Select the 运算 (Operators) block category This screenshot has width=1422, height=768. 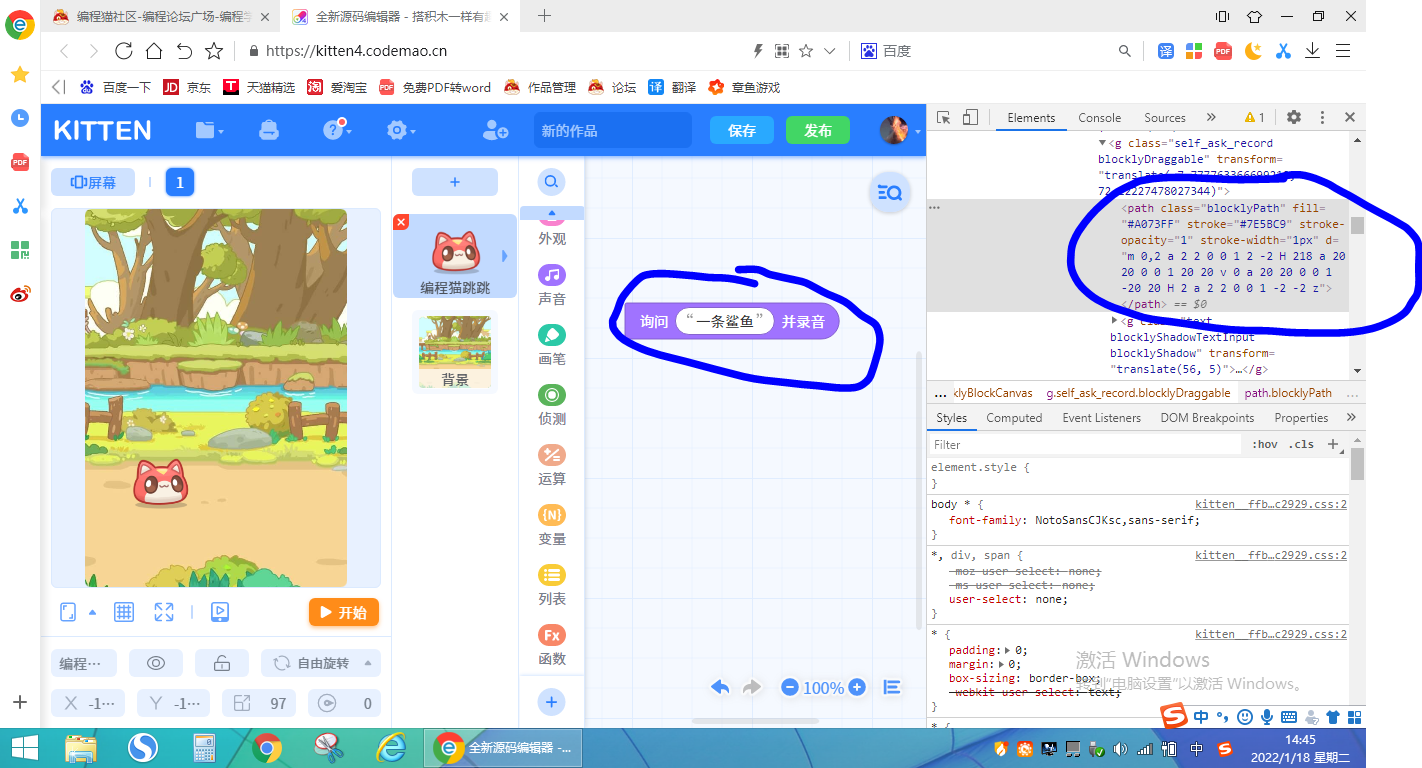(x=552, y=464)
